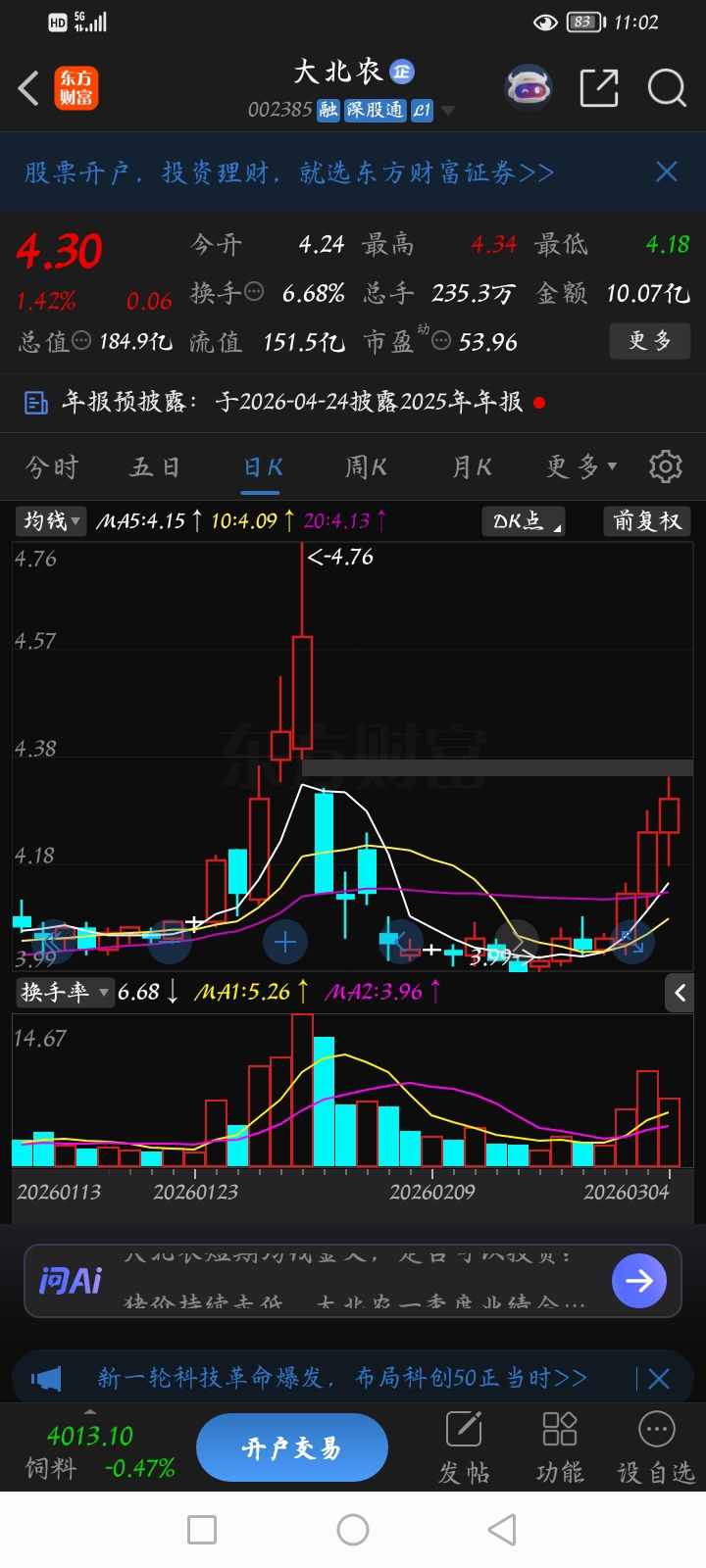Open the 换手率 sub-indicator dropdown

[64, 992]
